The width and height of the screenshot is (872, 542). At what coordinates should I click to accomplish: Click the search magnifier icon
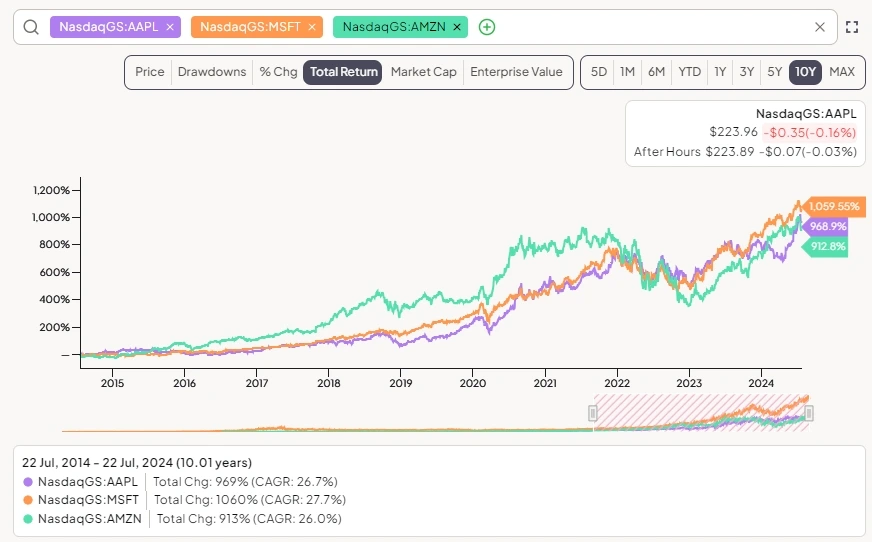pyautogui.click(x=31, y=27)
